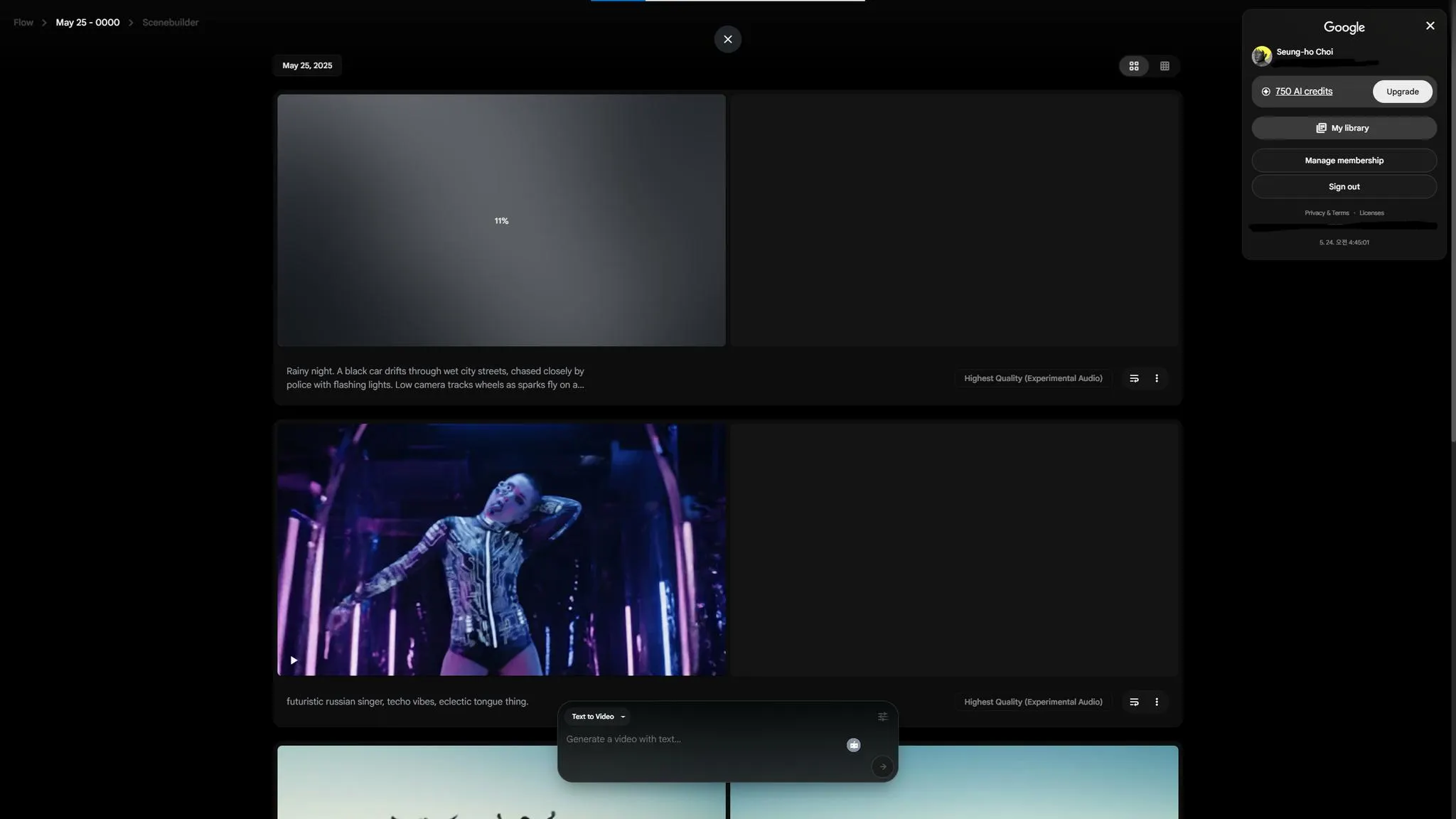Click the Upgrade button
This screenshot has height=819, width=1456.
coord(1402,92)
